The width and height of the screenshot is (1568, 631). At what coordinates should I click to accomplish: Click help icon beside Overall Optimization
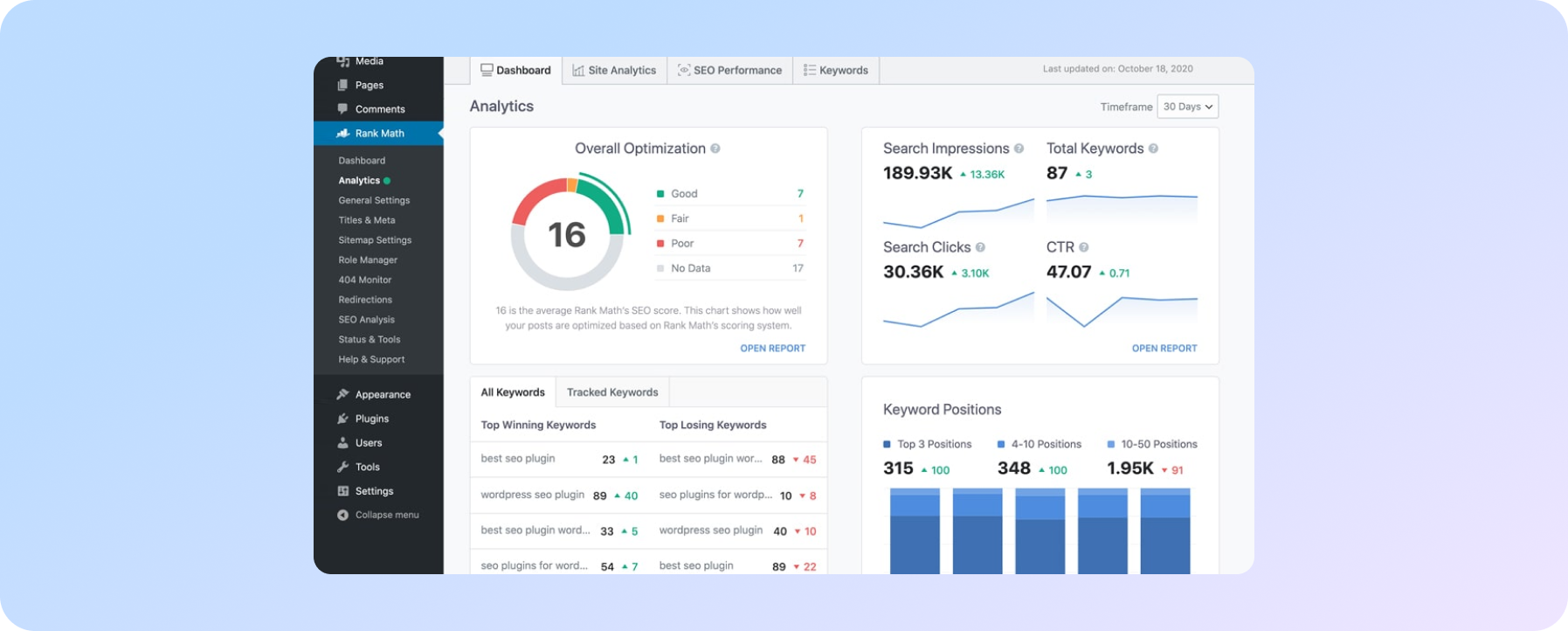point(715,149)
